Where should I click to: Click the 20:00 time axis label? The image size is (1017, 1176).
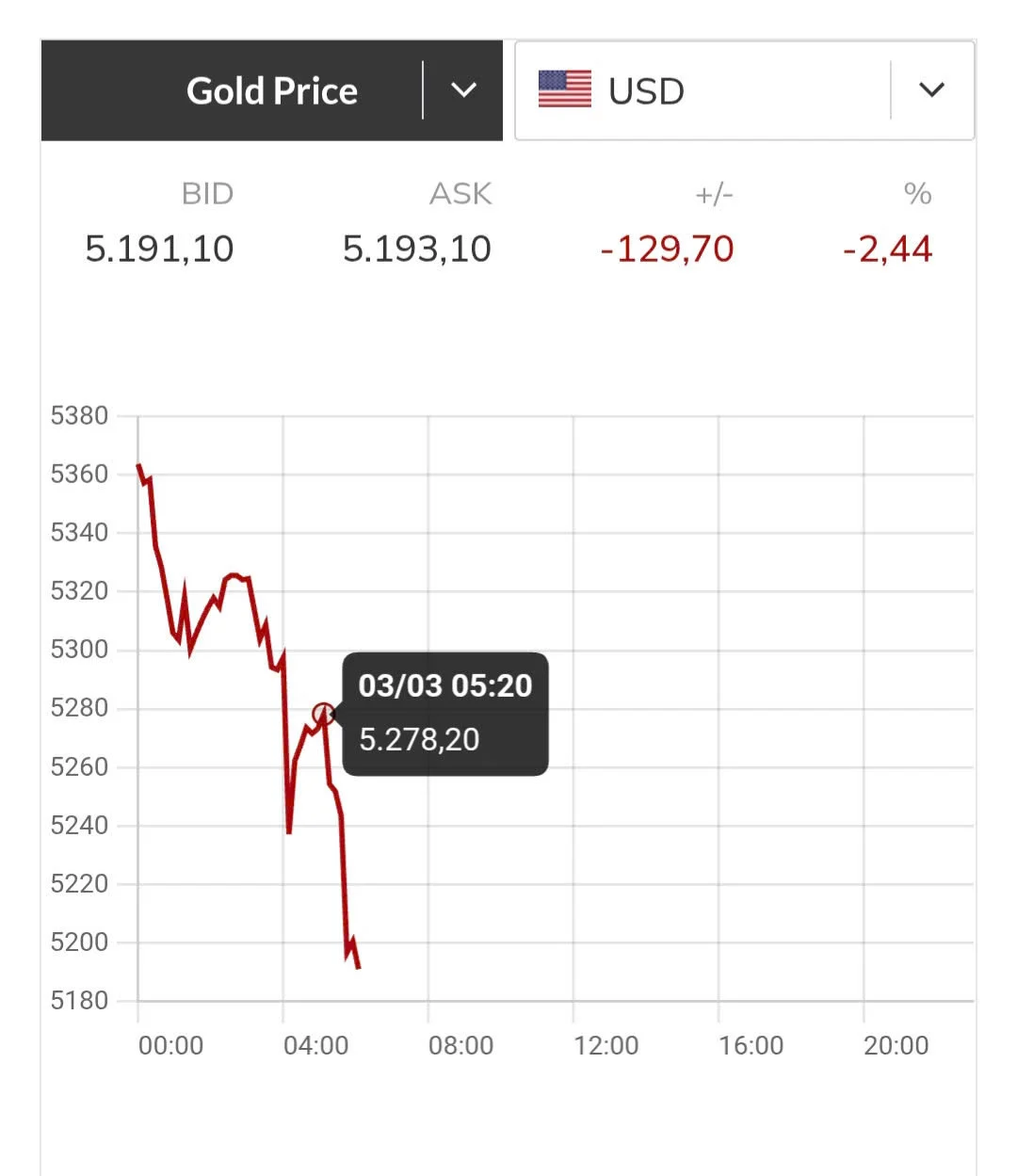tap(896, 1045)
